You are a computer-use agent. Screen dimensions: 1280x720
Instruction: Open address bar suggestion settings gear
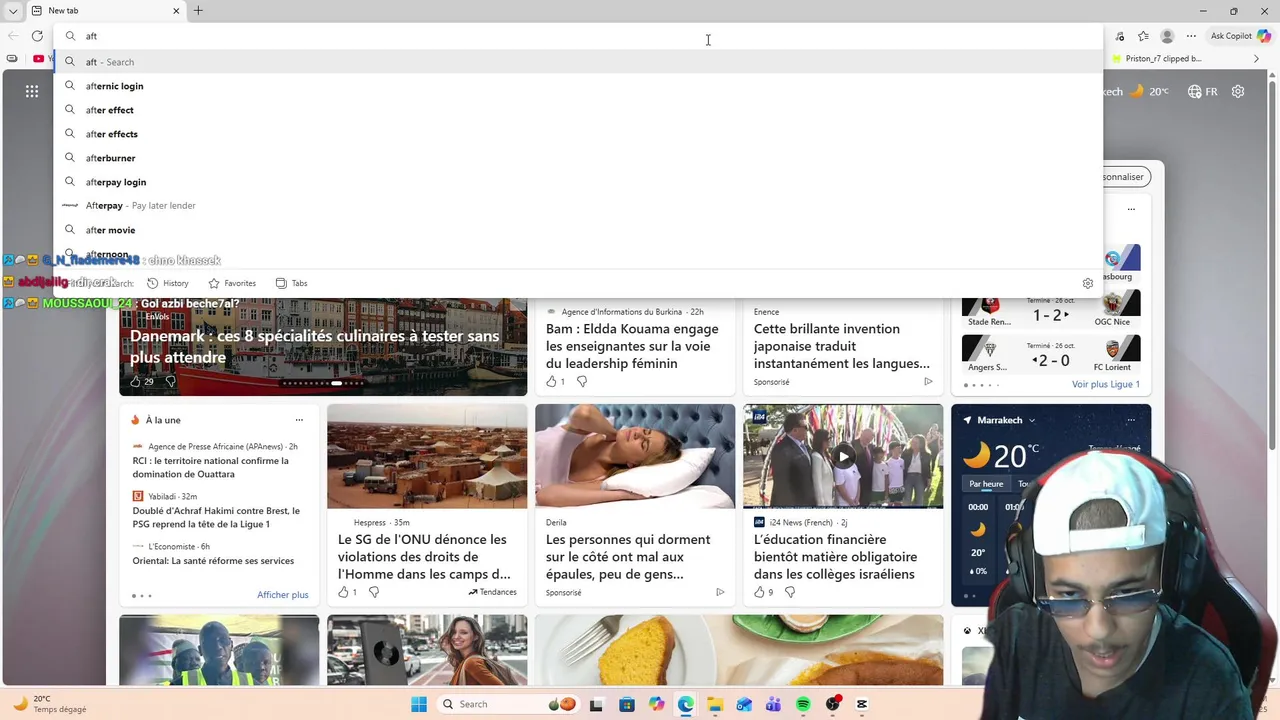coord(1088,283)
